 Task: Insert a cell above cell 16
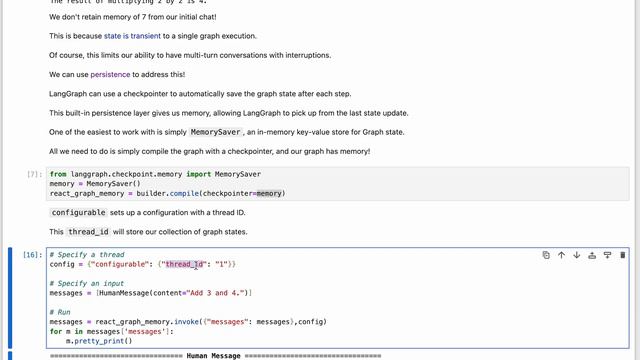[x=592, y=255]
